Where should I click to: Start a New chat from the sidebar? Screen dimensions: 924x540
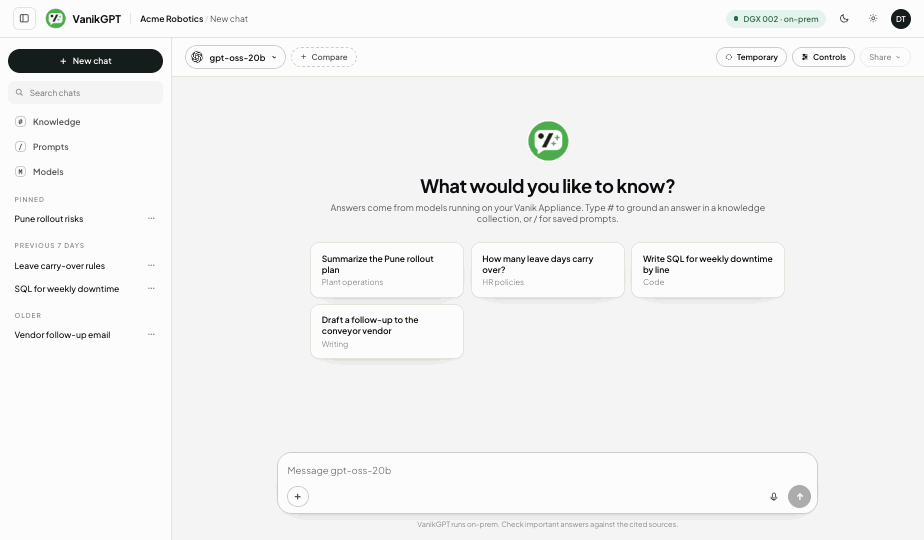[85, 61]
